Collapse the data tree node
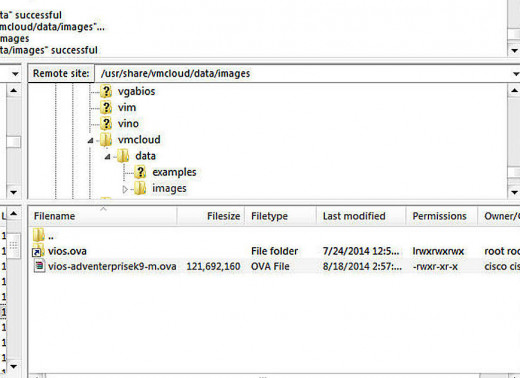This screenshot has height=378, width=520. click(x=107, y=156)
